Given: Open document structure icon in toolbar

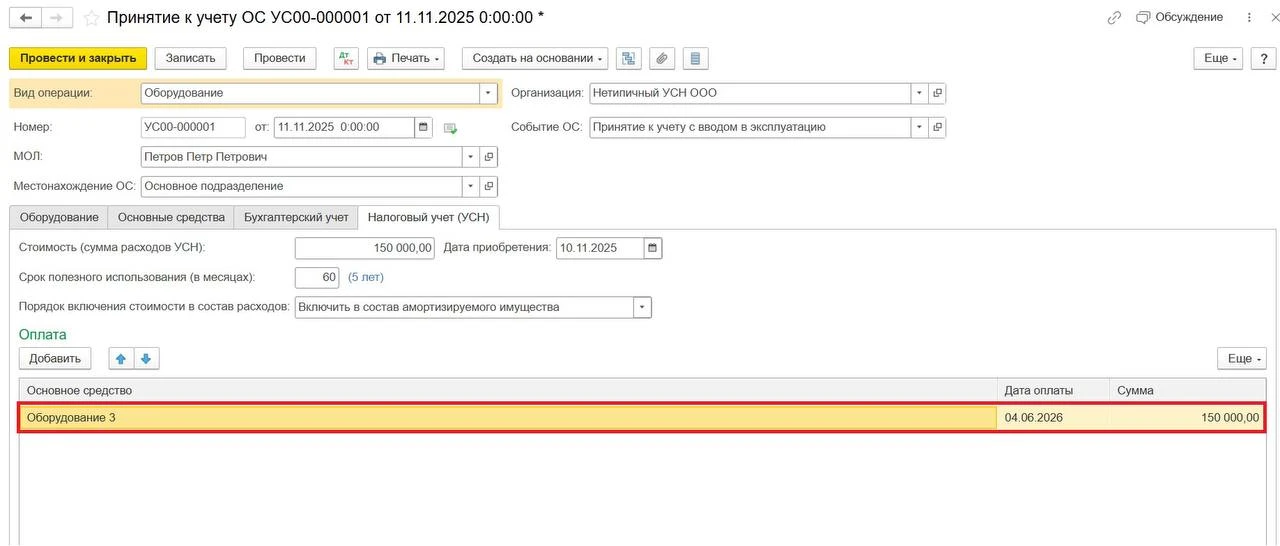Looking at the screenshot, I should click(x=628, y=58).
